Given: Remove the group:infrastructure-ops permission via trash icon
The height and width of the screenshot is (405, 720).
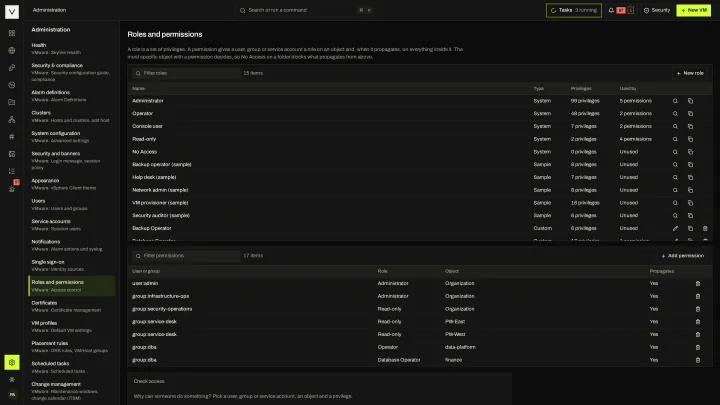Looking at the screenshot, I should click(x=698, y=296).
